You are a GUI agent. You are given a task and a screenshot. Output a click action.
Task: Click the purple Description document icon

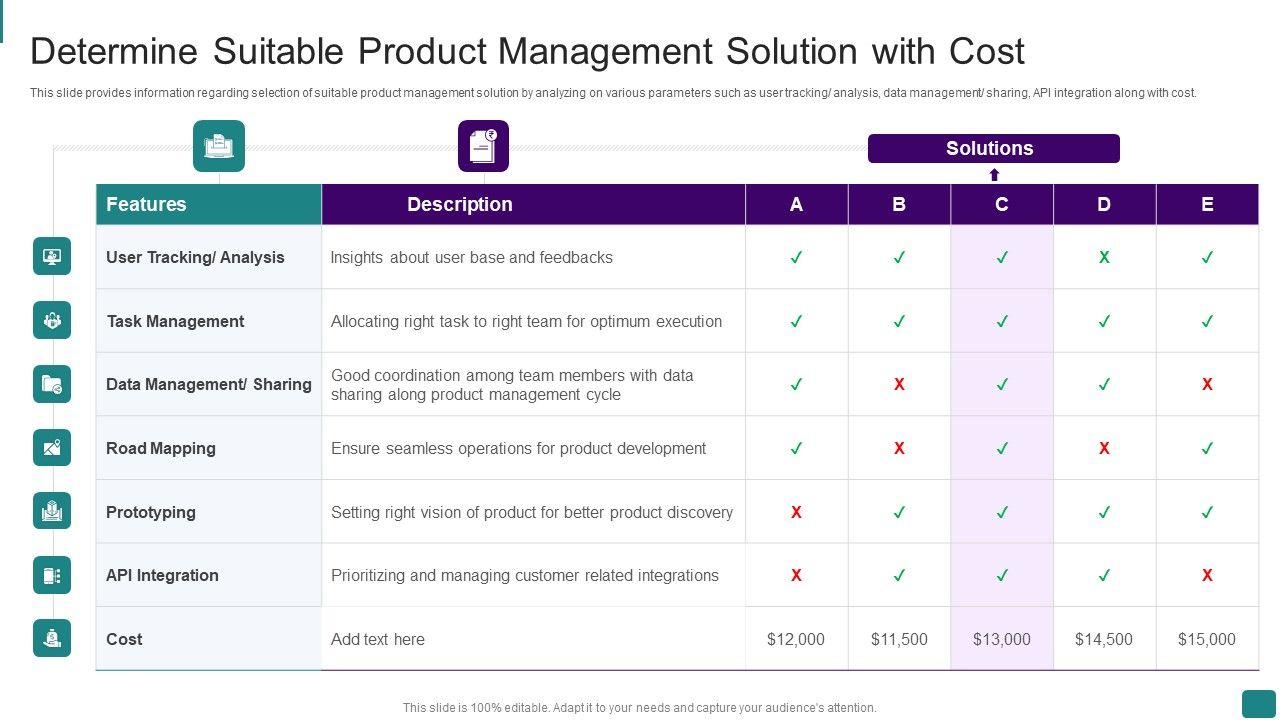pyautogui.click(x=483, y=146)
